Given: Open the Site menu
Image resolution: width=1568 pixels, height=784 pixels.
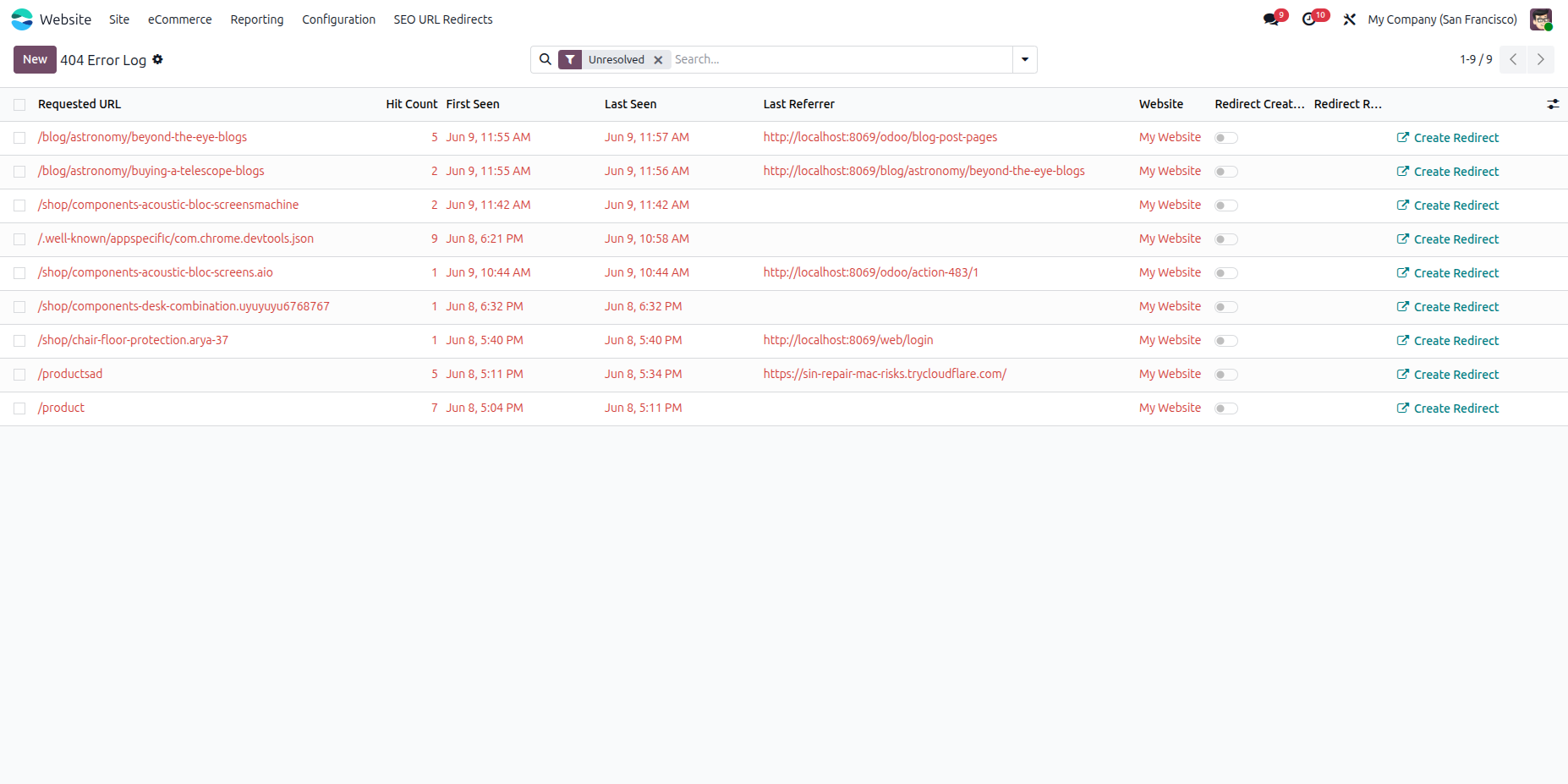Looking at the screenshot, I should coord(119,19).
